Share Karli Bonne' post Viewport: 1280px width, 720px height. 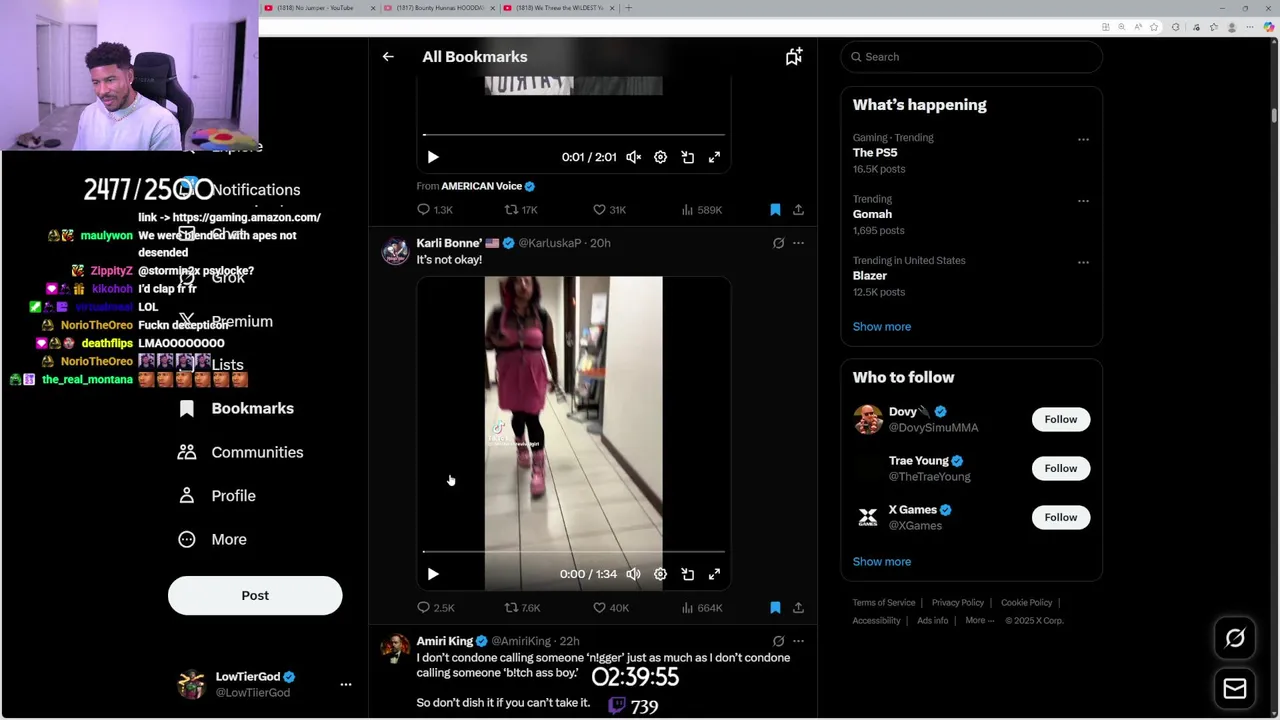798,608
